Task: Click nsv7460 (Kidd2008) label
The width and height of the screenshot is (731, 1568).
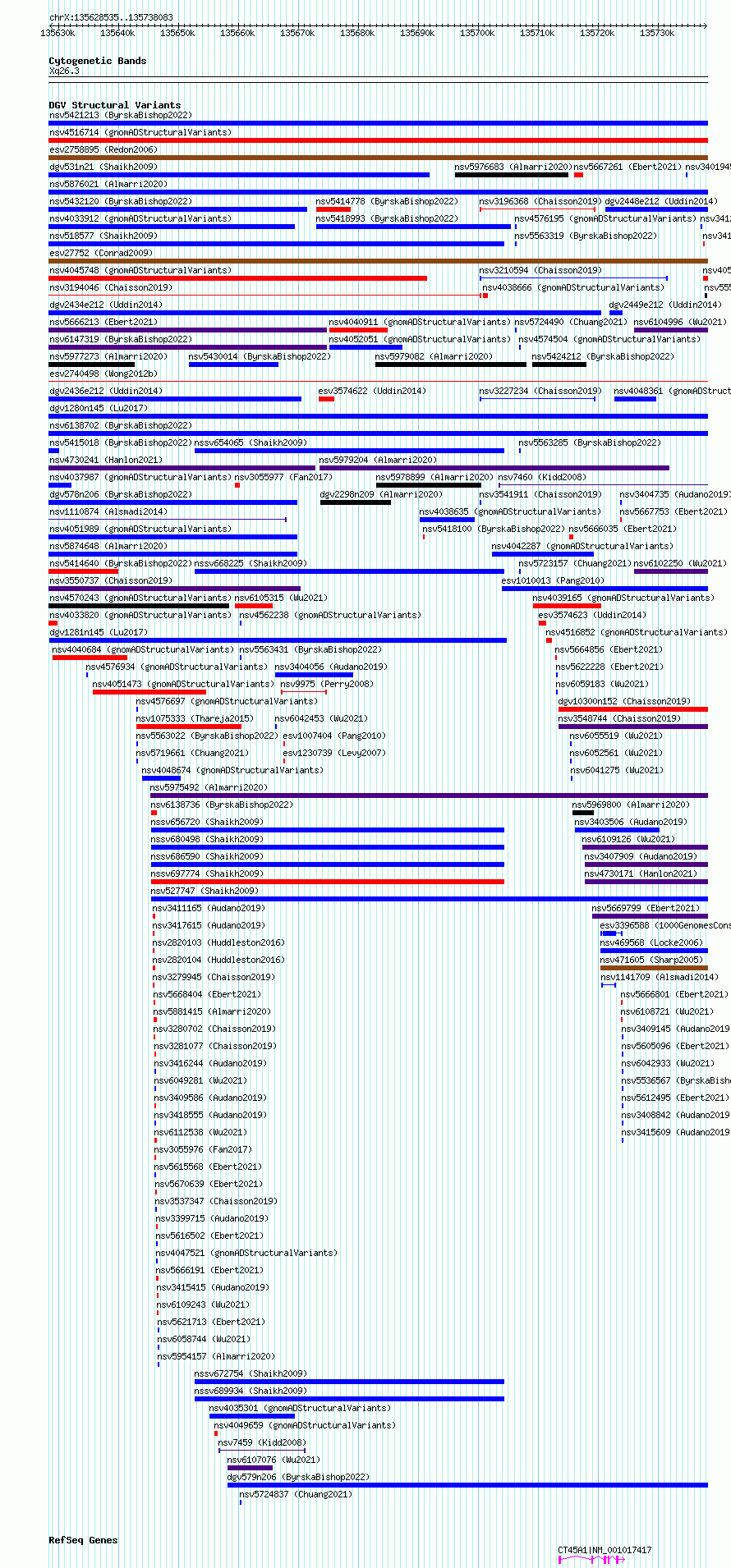Action: click(x=542, y=477)
